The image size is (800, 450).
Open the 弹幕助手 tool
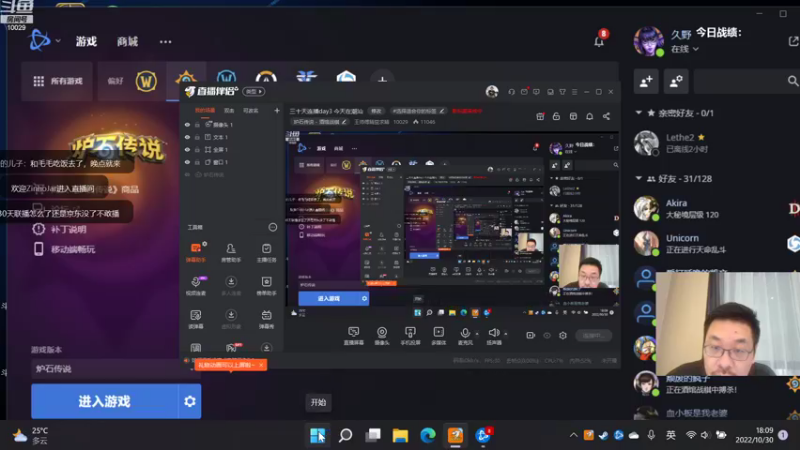point(196,253)
